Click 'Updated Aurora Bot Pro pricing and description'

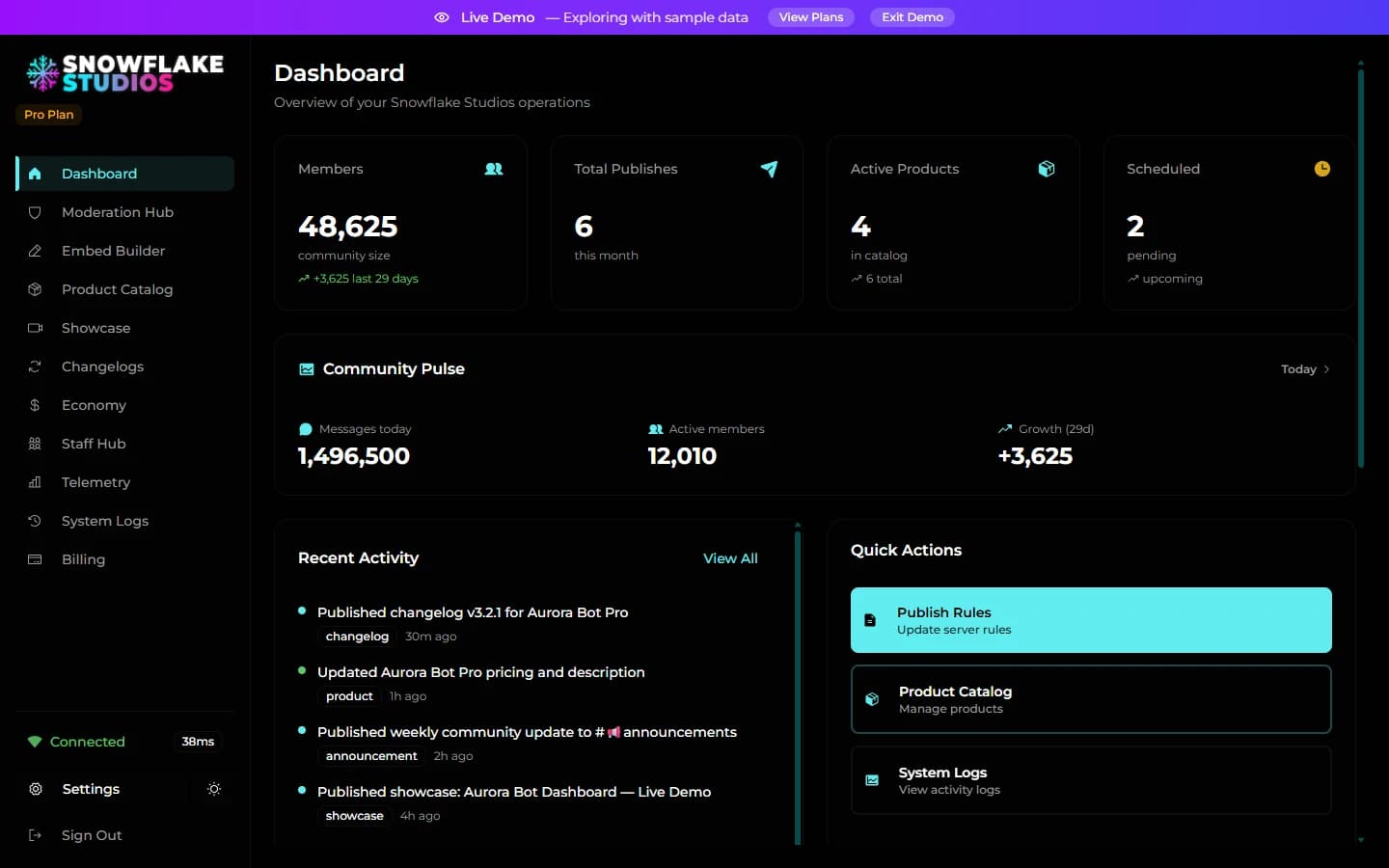pos(481,672)
